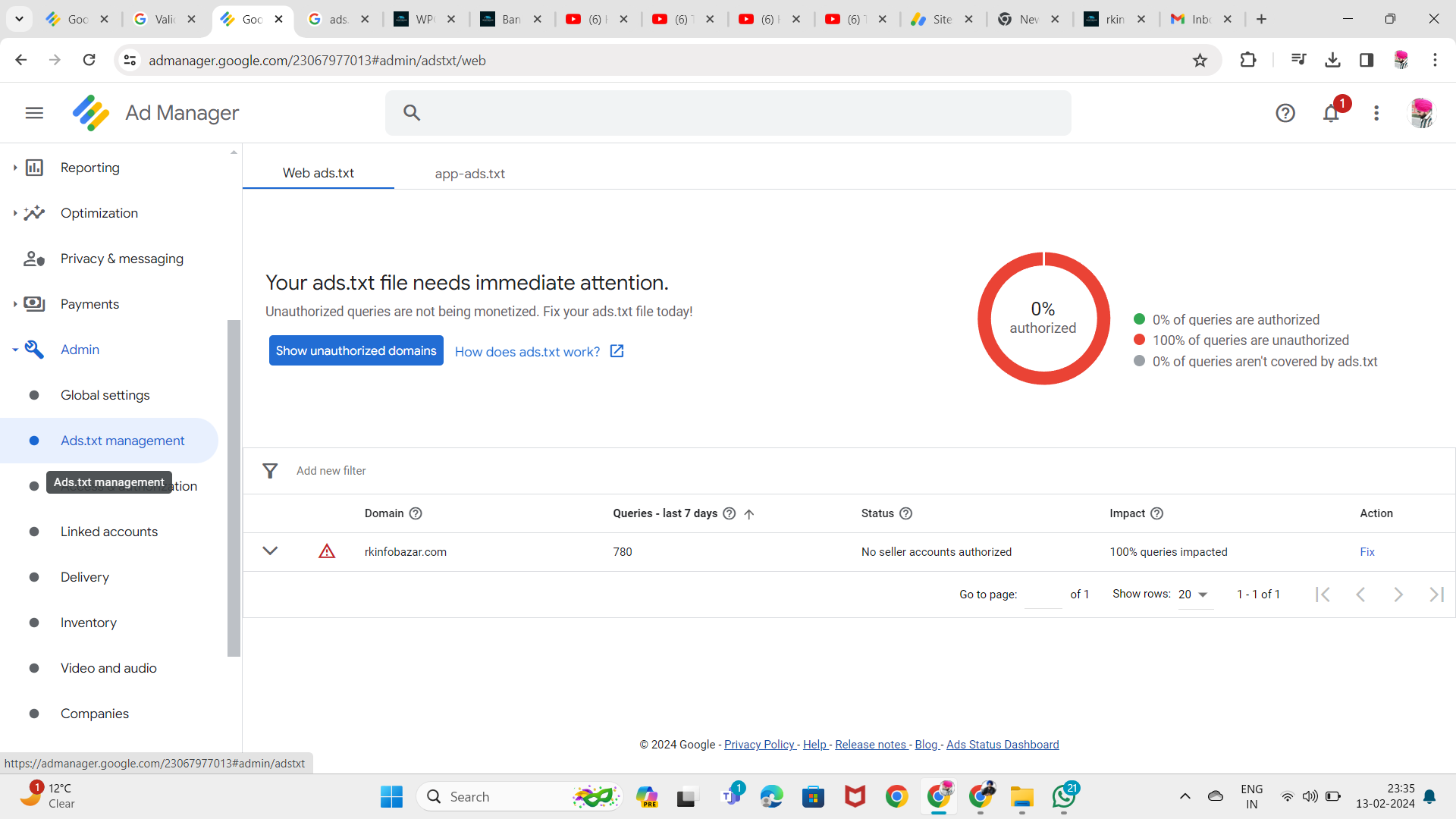
Task: Switch to the app-ads.txt tab
Action: (x=469, y=174)
